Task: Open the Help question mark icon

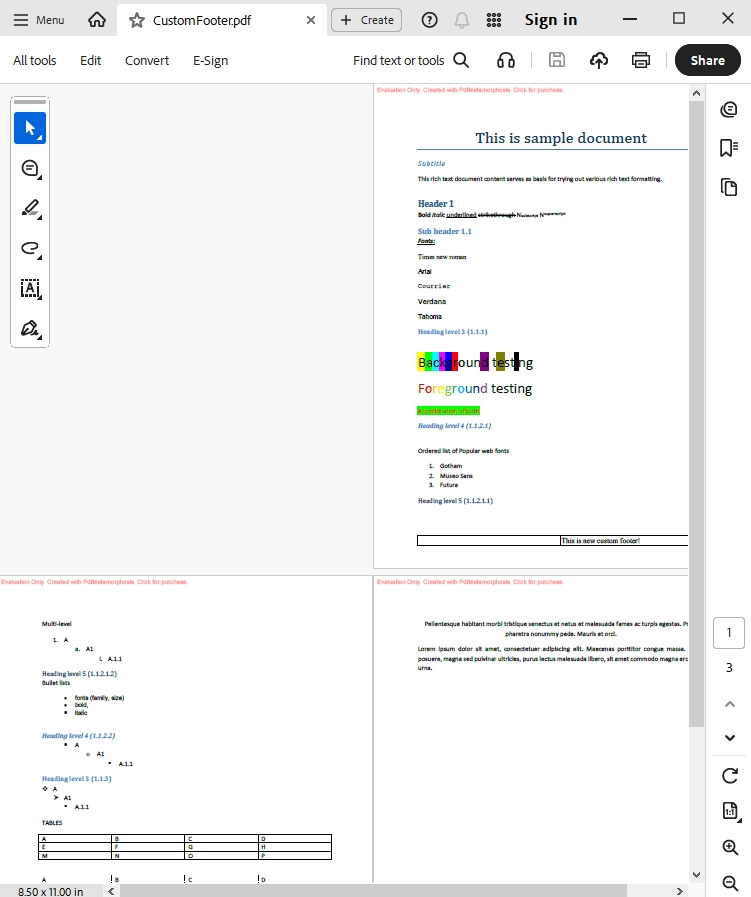Action: [430, 20]
